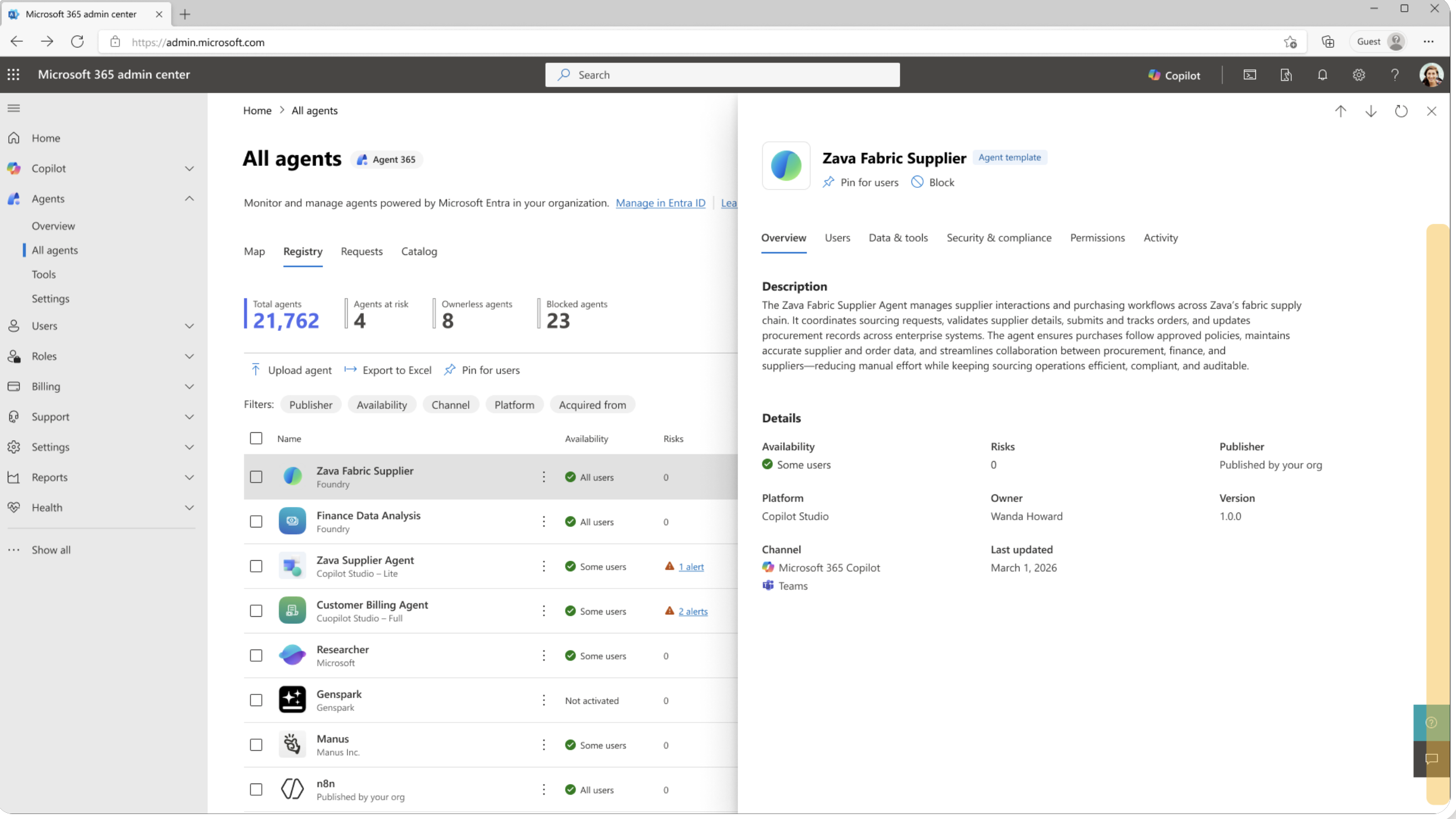Expand the Reports navigation section
Viewport: 1456px width, 819px height.
(190, 477)
